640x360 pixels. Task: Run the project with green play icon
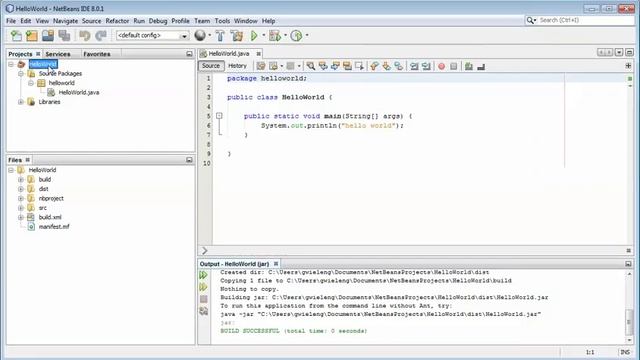(x=254, y=36)
